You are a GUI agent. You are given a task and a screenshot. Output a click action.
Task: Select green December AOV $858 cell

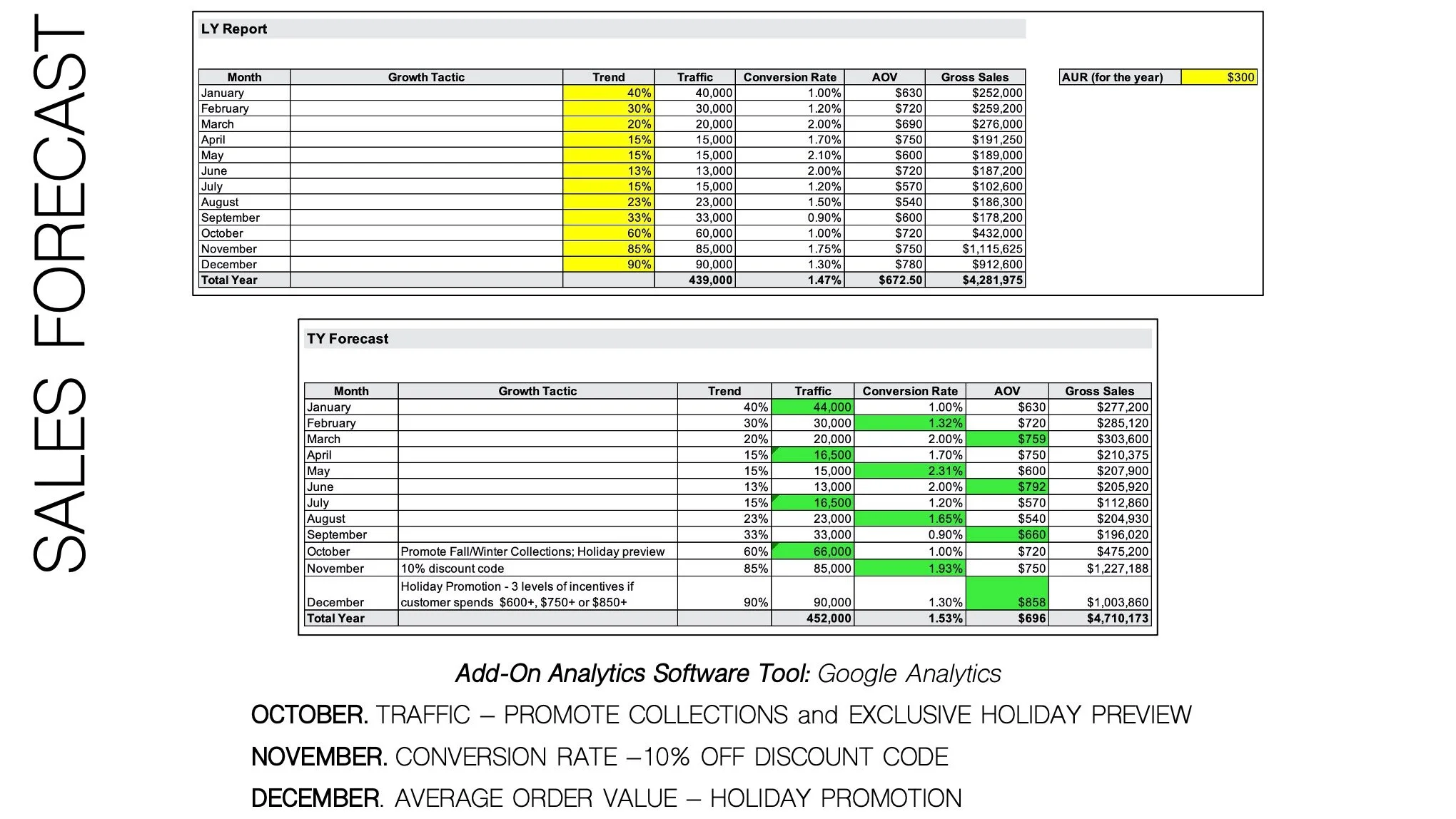pyautogui.click(x=1007, y=594)
